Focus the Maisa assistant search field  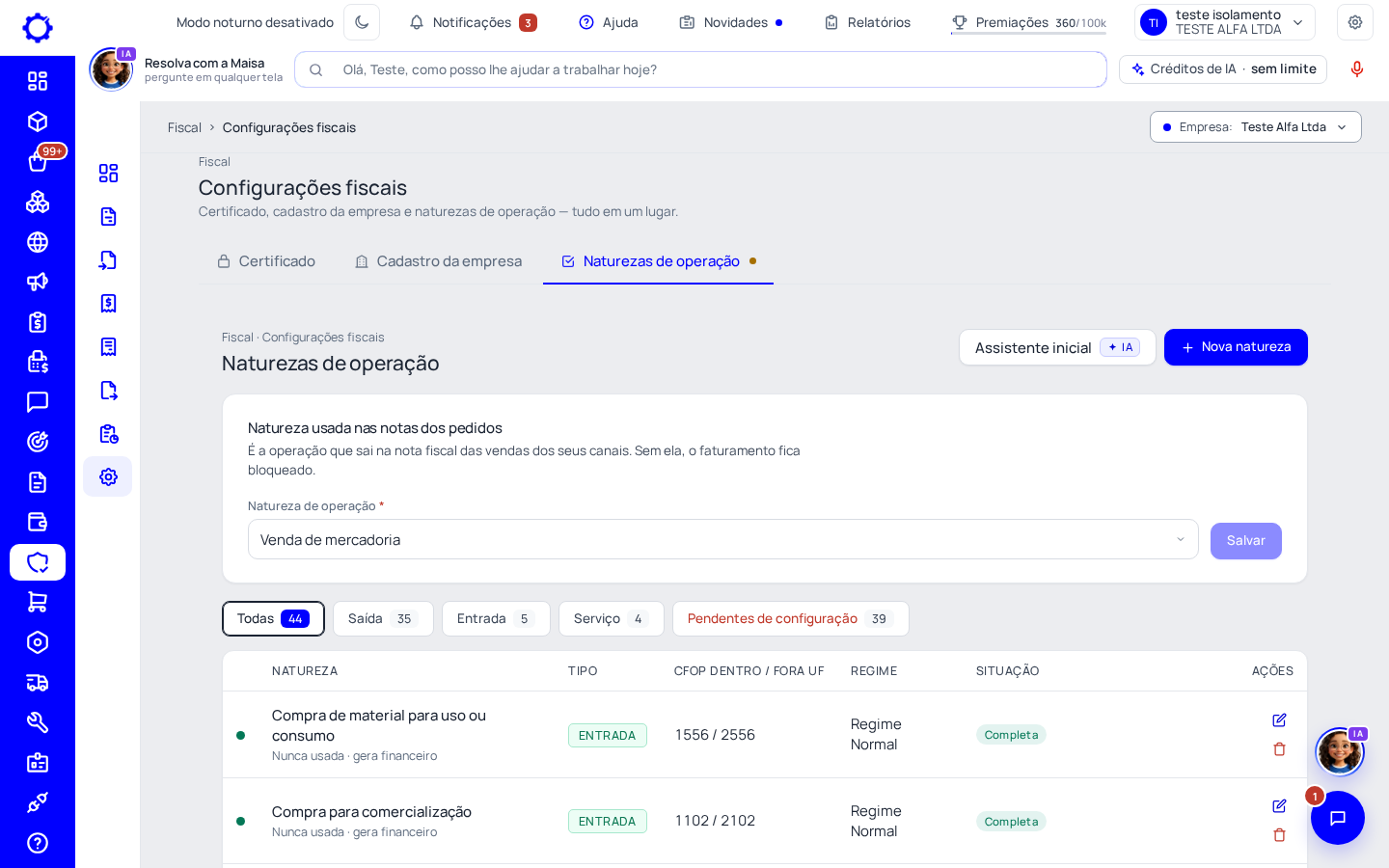(x=700, y=69)
